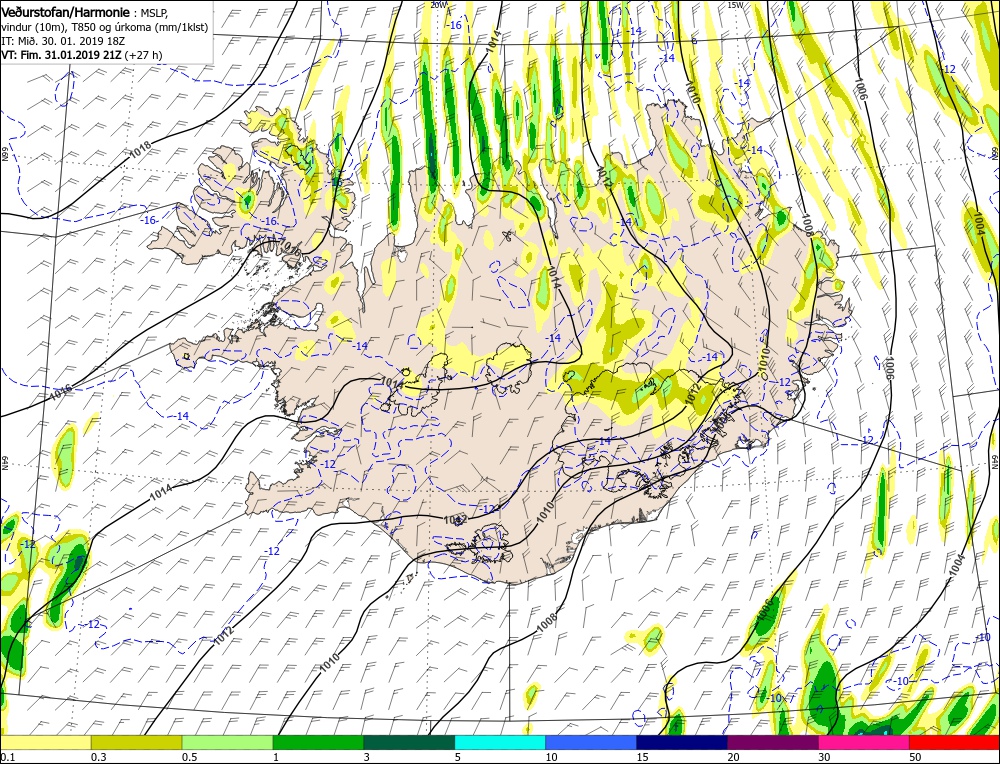Click the 'Veðurstofan/Harmonie' title text
The image size is (1000, 764).
tap(68, 13)
